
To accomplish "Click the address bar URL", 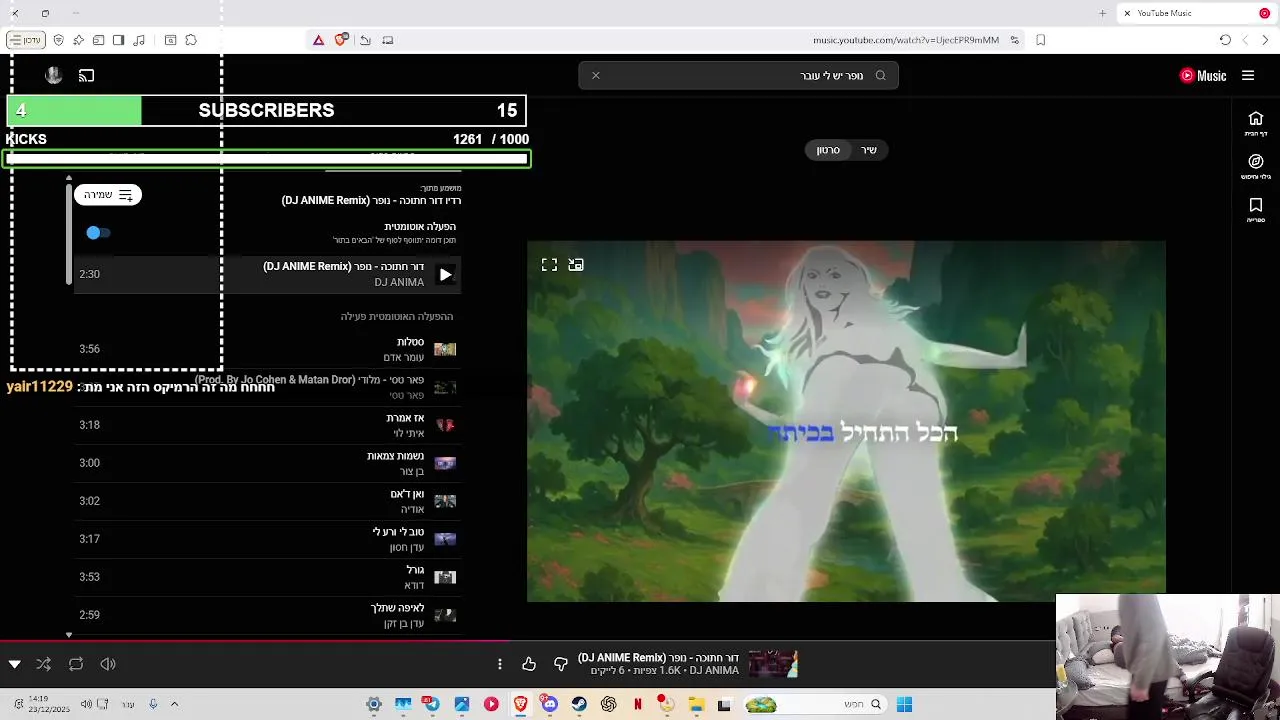I will click(906, 40).
